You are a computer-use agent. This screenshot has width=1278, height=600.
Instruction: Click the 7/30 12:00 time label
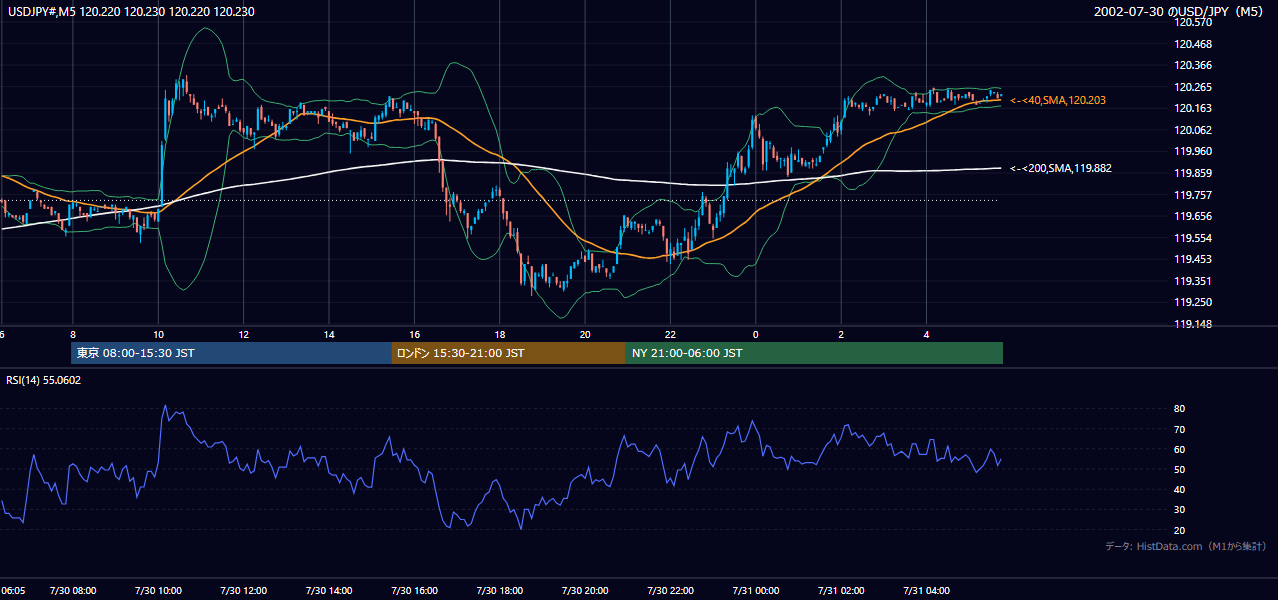pyautogui.click(x=244, y=591)
